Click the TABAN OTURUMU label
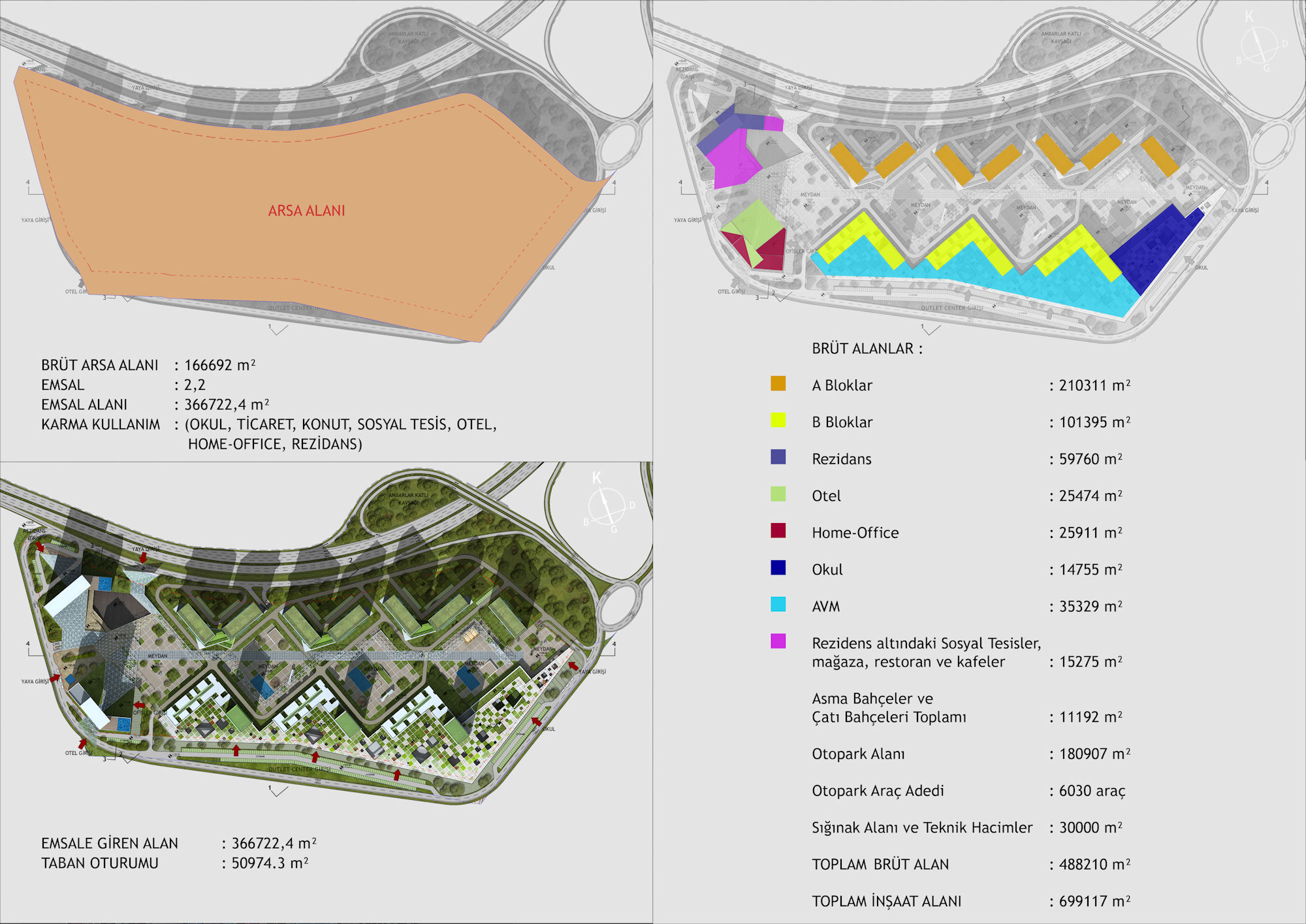 click(99, 863)
